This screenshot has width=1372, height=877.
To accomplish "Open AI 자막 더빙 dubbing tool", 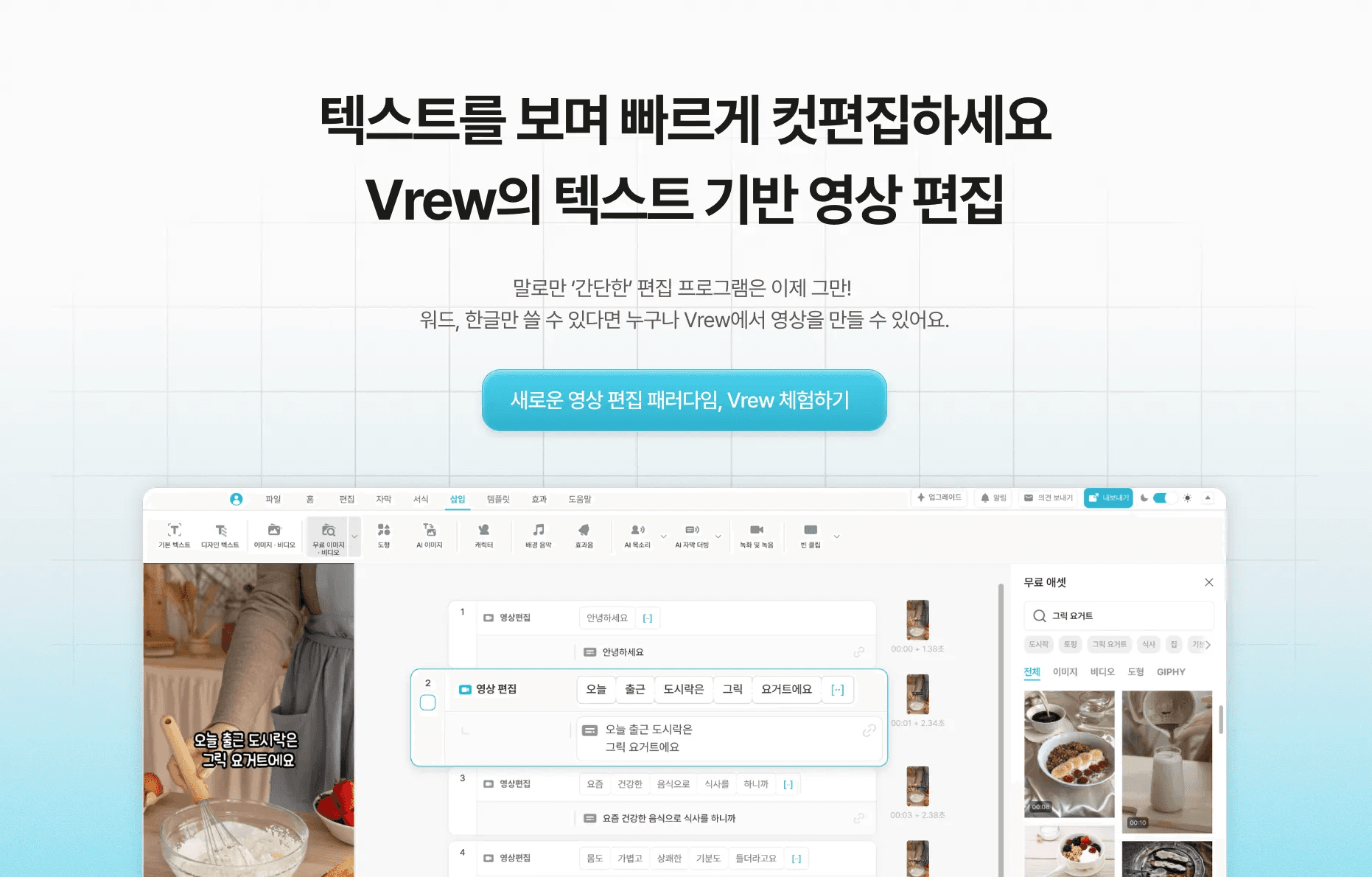I will point(692,536).
